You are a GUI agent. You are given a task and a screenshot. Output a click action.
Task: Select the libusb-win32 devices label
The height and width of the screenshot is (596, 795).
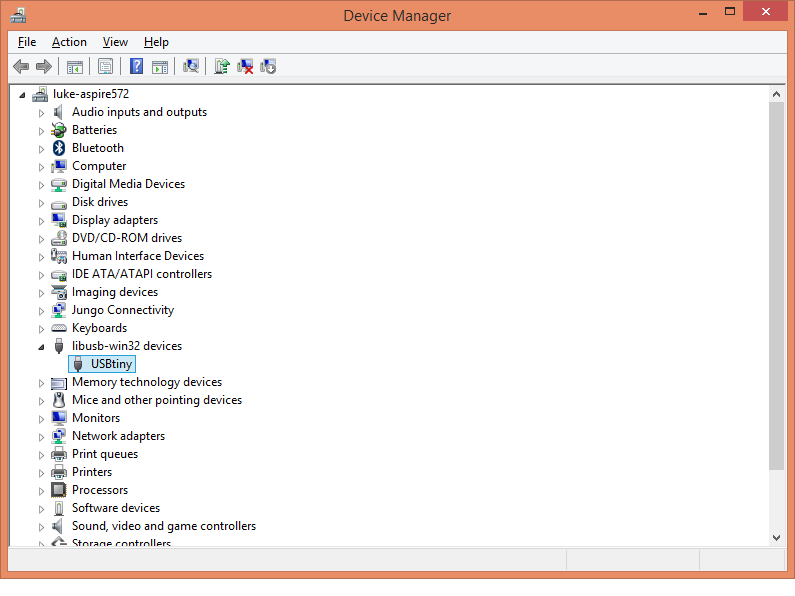127,346
